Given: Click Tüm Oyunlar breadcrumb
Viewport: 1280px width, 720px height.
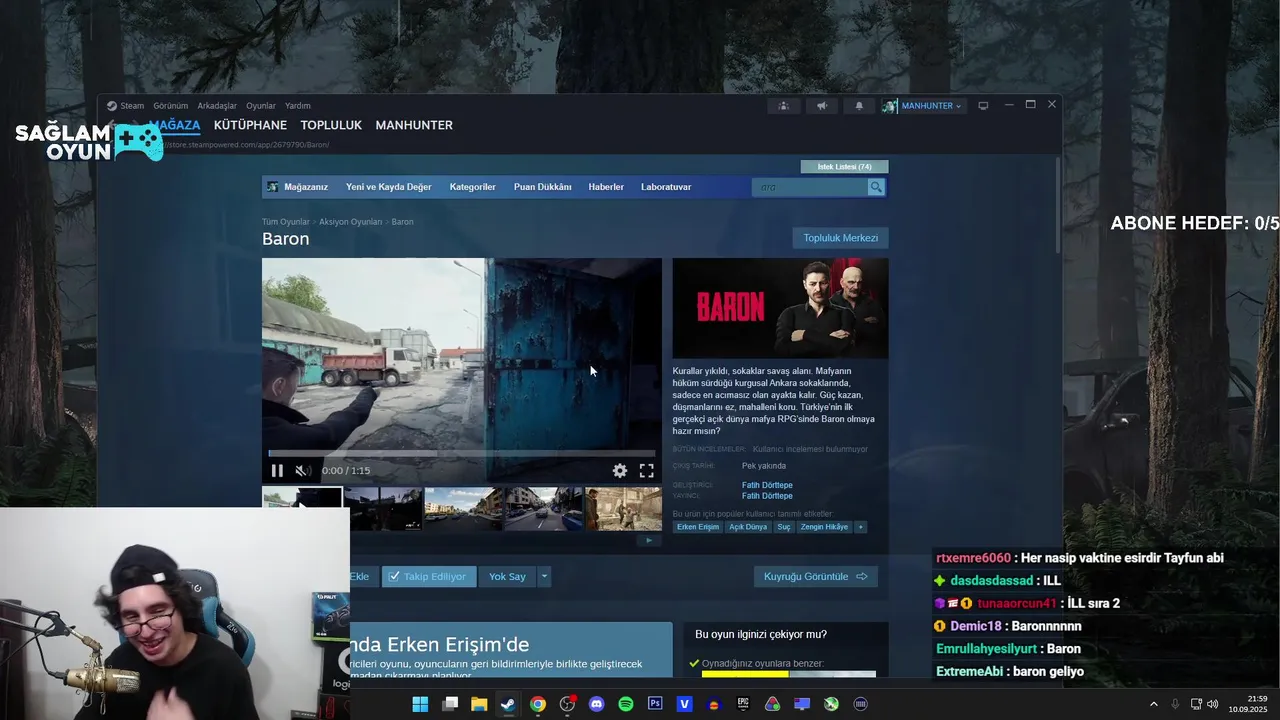Looking at the screenshot, I should click(286, 222).
